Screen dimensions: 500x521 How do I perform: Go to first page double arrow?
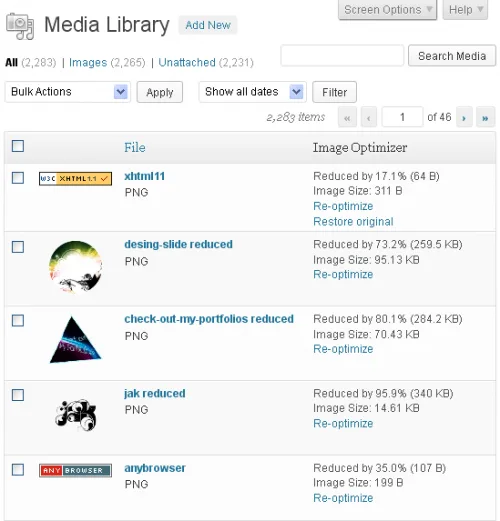(347, 117)
